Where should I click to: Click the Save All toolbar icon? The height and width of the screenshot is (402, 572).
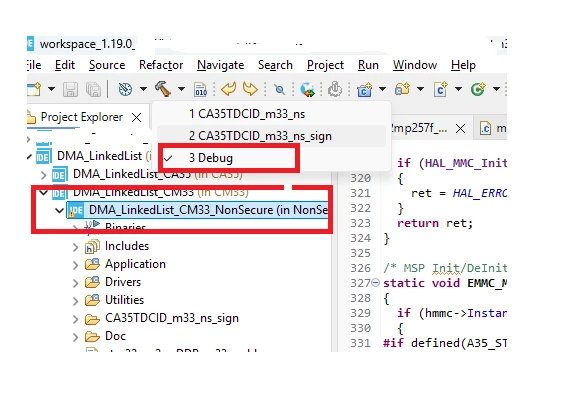pos(93,89)
